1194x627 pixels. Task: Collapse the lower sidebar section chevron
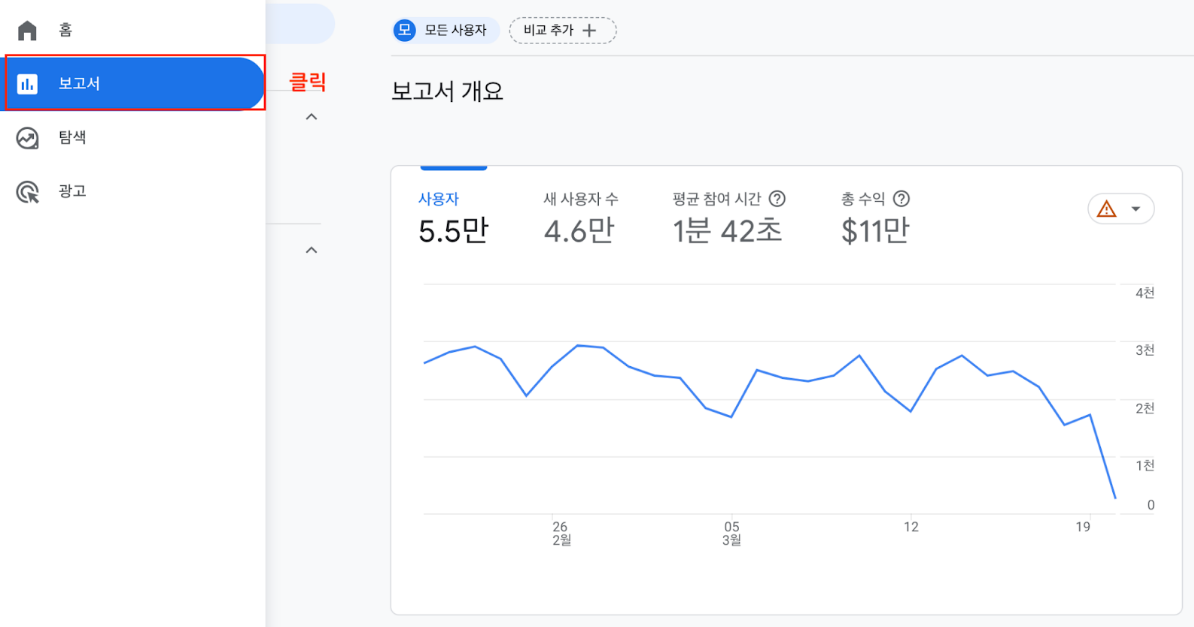[x=311, y=250]
